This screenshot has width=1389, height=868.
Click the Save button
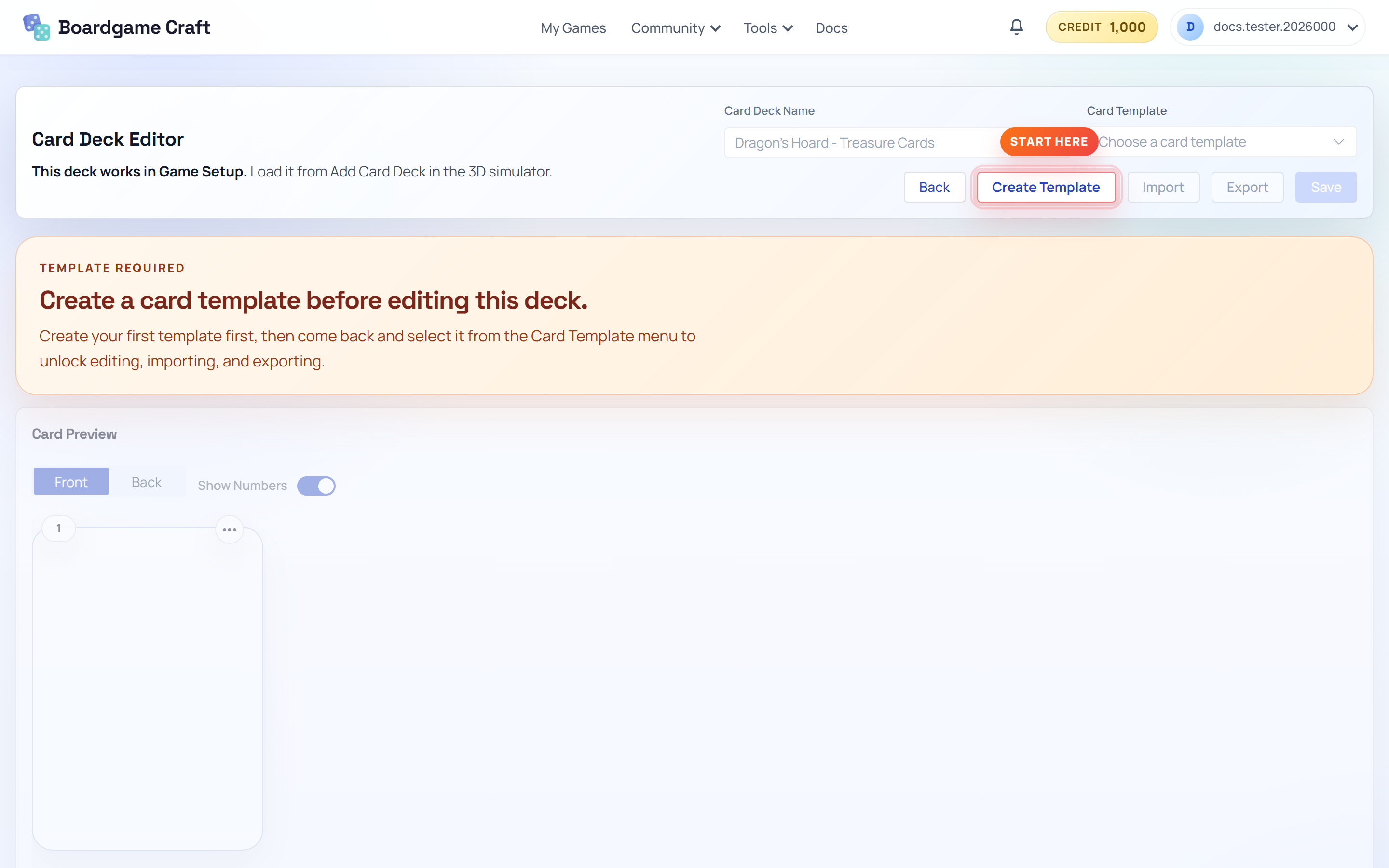click(x=1326, y=187)
